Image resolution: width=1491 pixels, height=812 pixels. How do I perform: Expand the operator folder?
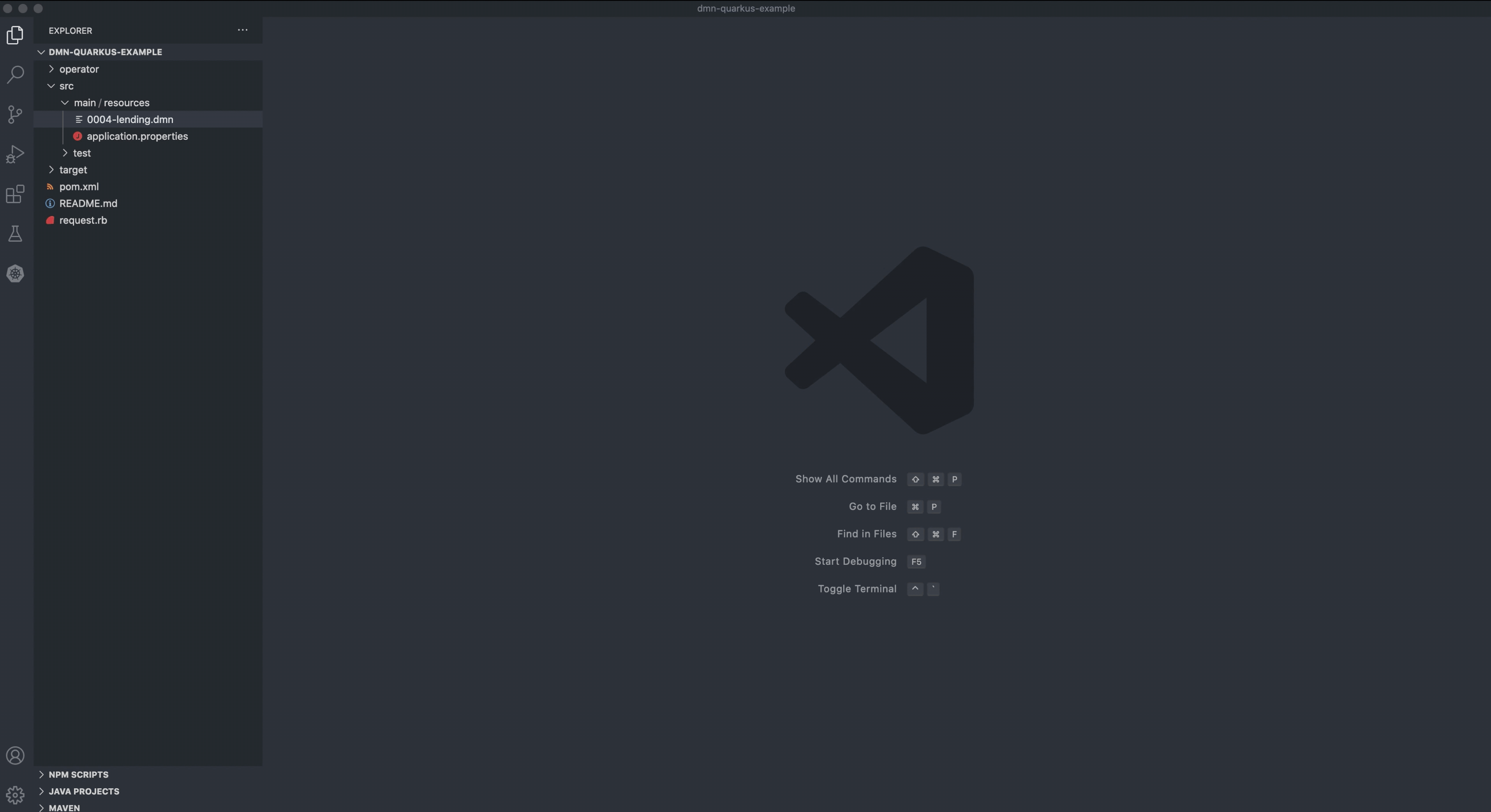click(x=79, y=69)
